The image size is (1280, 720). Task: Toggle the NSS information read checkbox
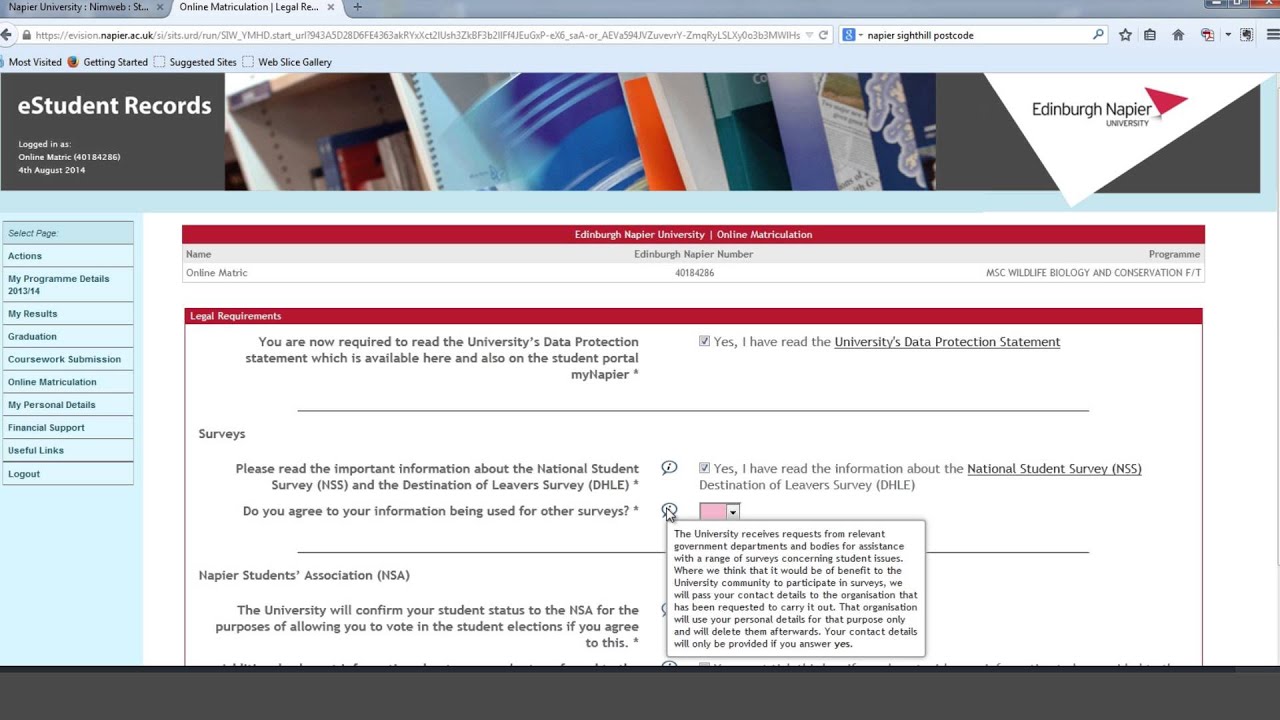pos(704,468)
